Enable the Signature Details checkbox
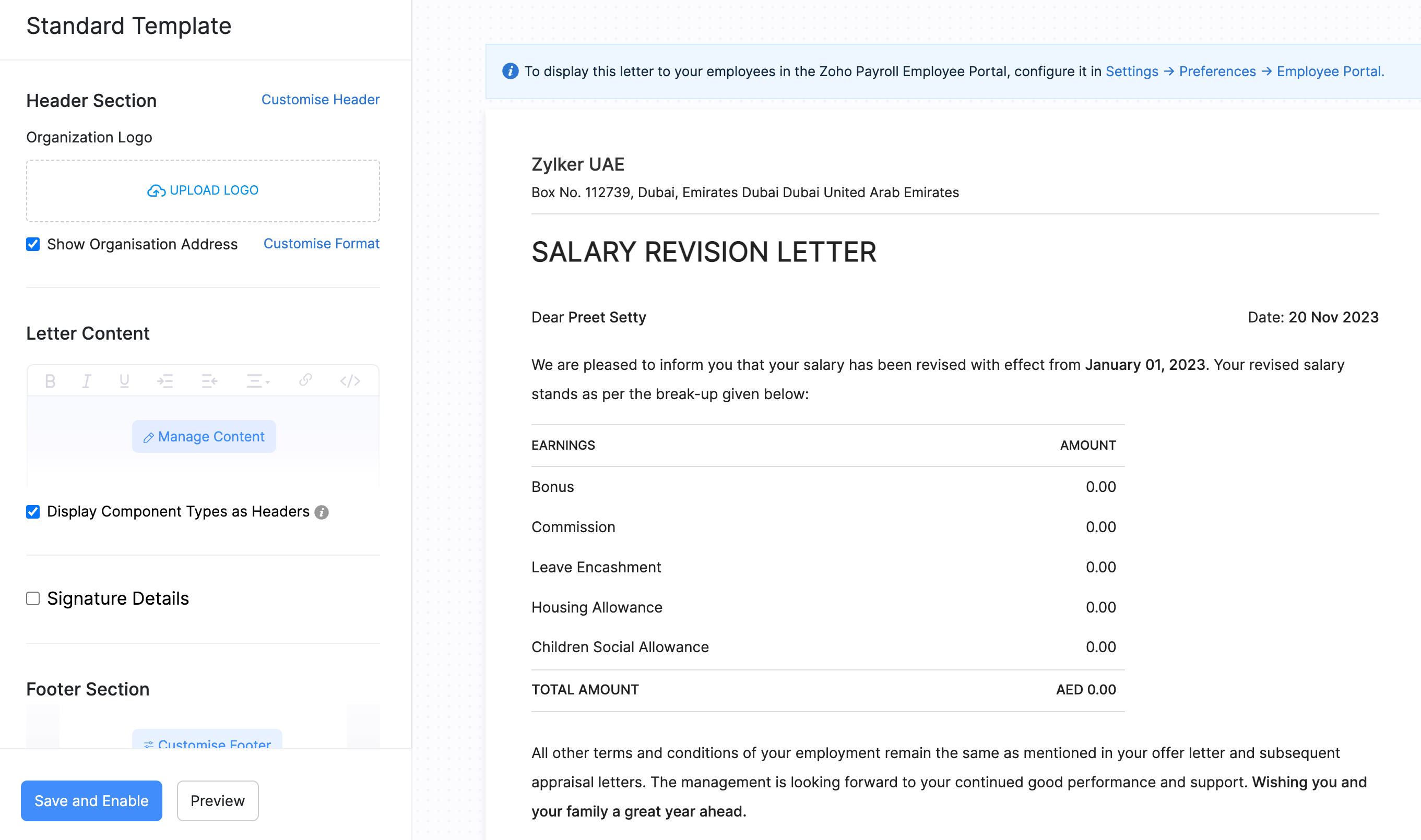Screen dimensions: 1421x840 tap(33, 598)
